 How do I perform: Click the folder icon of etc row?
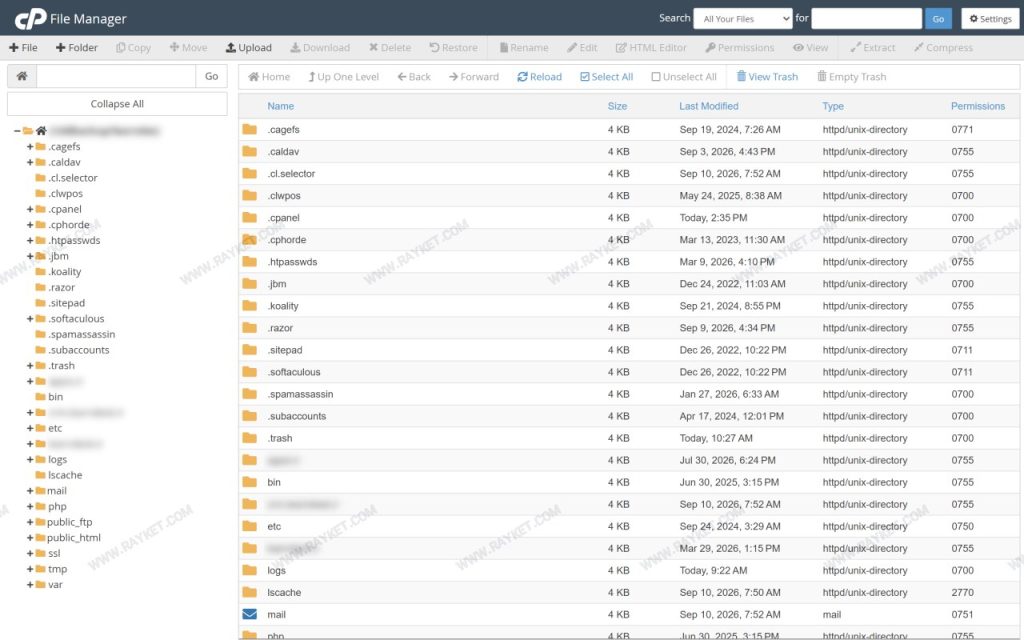tap(249, 526)
